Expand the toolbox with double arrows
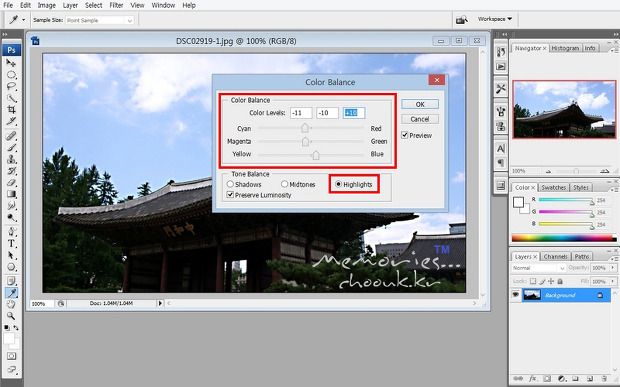The image size is (620, 387). tap(5, 34)
